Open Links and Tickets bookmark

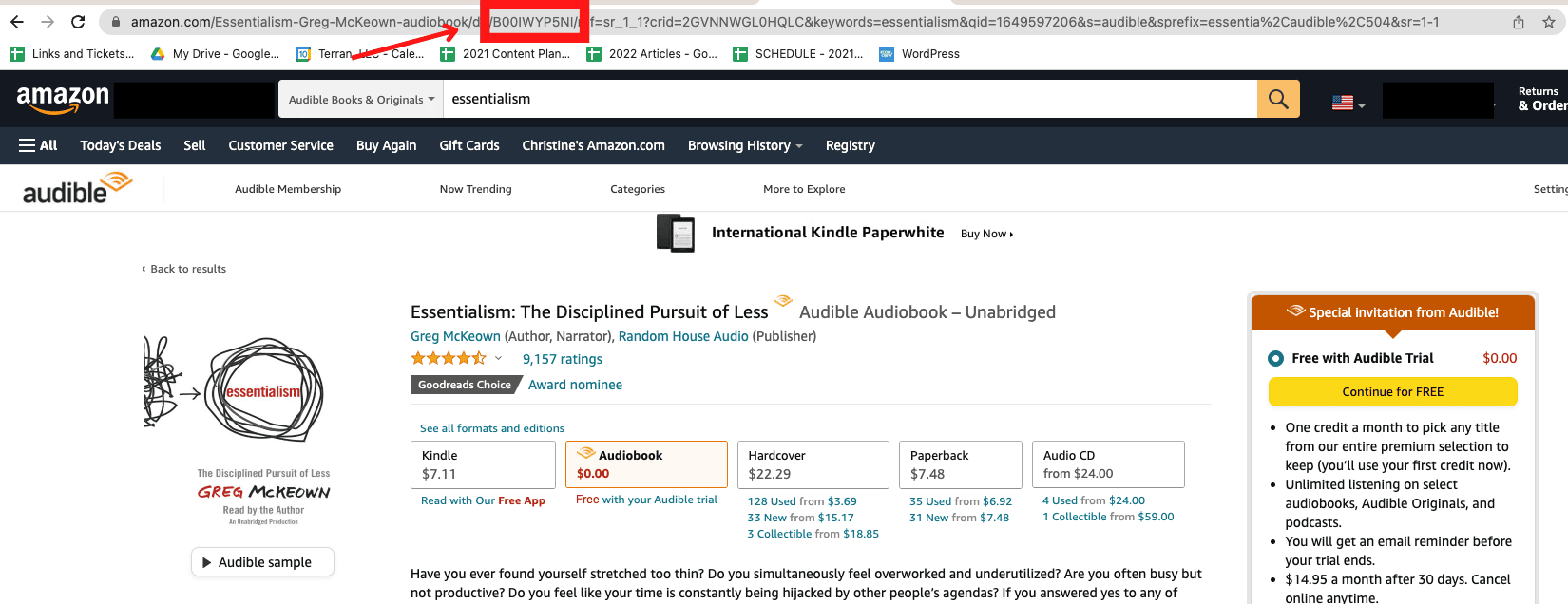72,54
